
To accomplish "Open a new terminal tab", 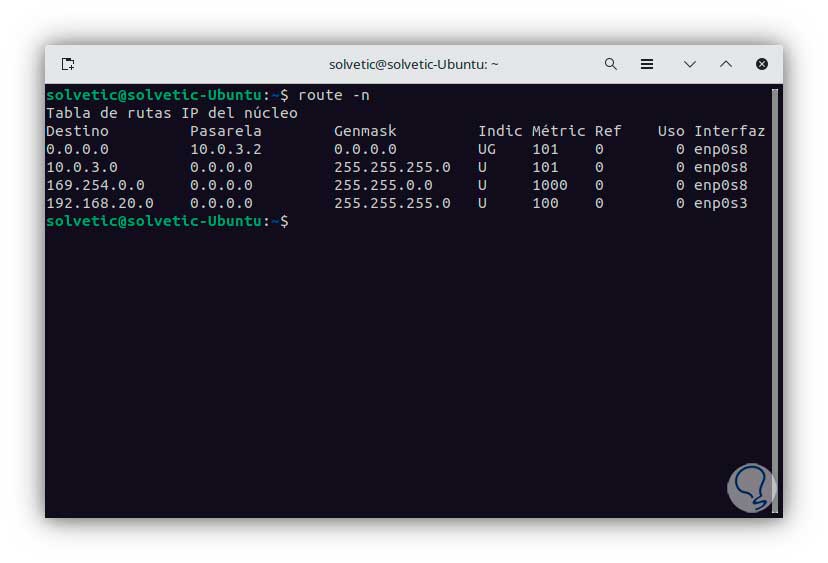I will [68, 64].
